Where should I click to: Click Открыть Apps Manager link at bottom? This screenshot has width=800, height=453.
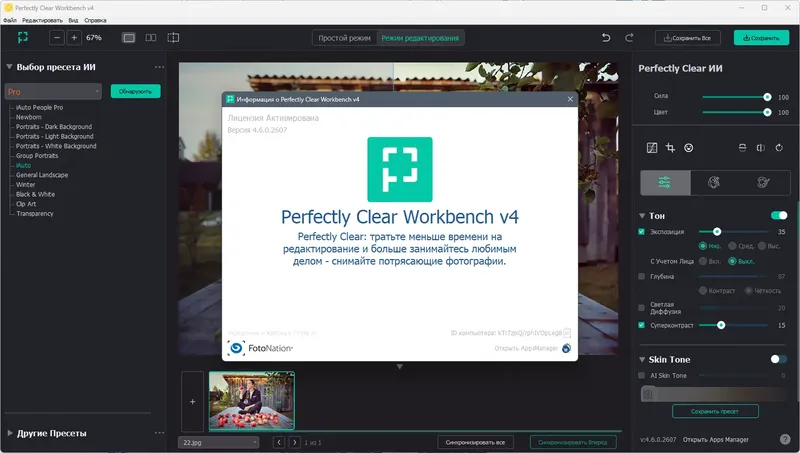716,439
